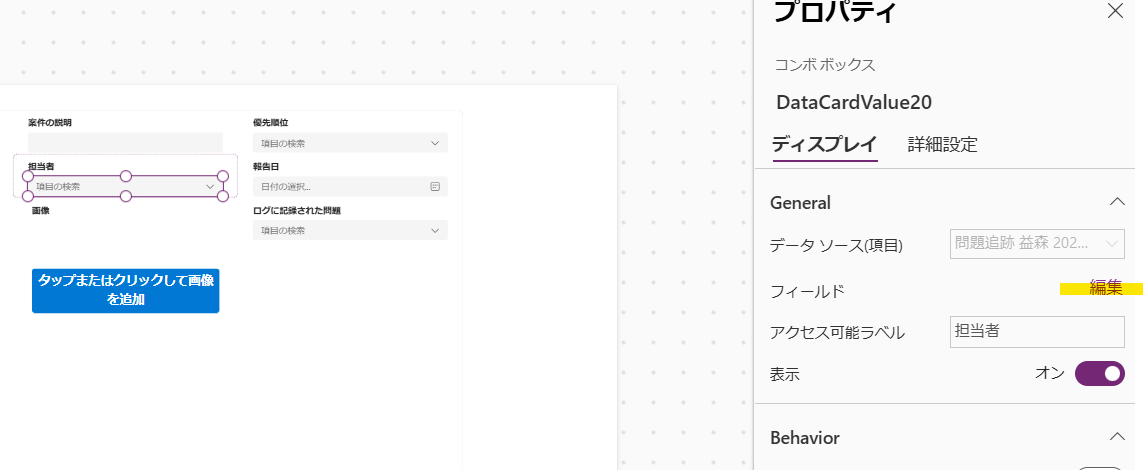Viewport: 1144px width, 470px height.
Task: Click the DataCardValue20 control name
Action: 854,102
